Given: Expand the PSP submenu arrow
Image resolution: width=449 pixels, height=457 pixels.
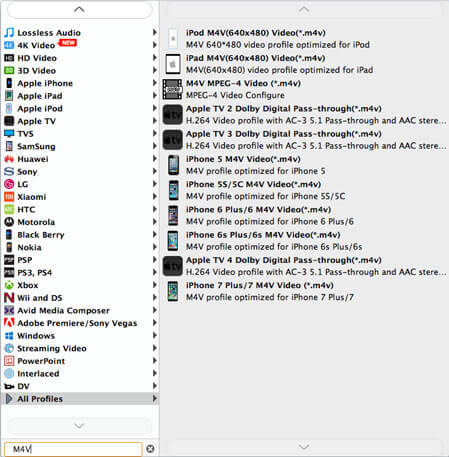Looking at the screenshot, I should coord(155,260).
